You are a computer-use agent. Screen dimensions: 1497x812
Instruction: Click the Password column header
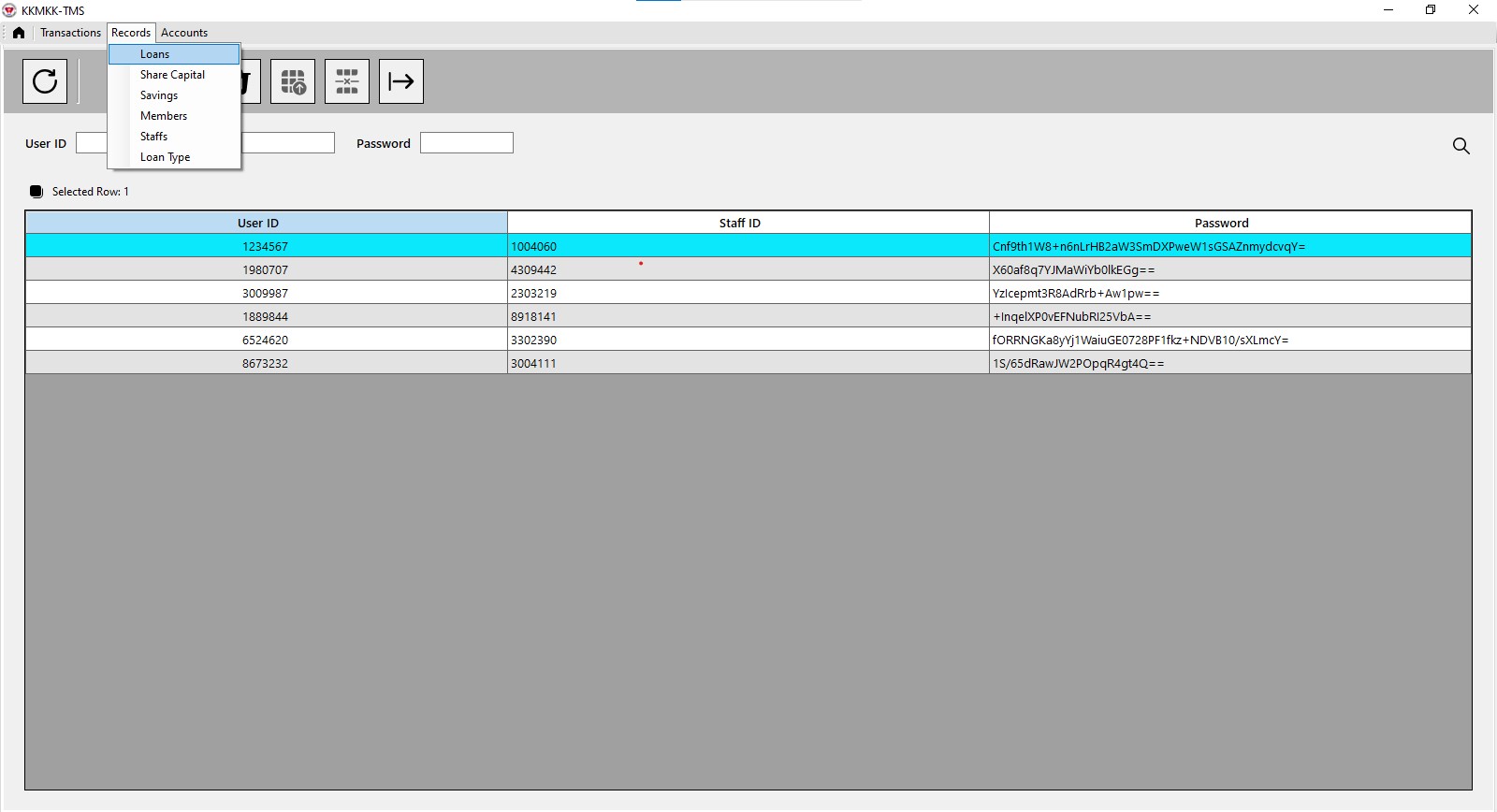[1230, 223]
